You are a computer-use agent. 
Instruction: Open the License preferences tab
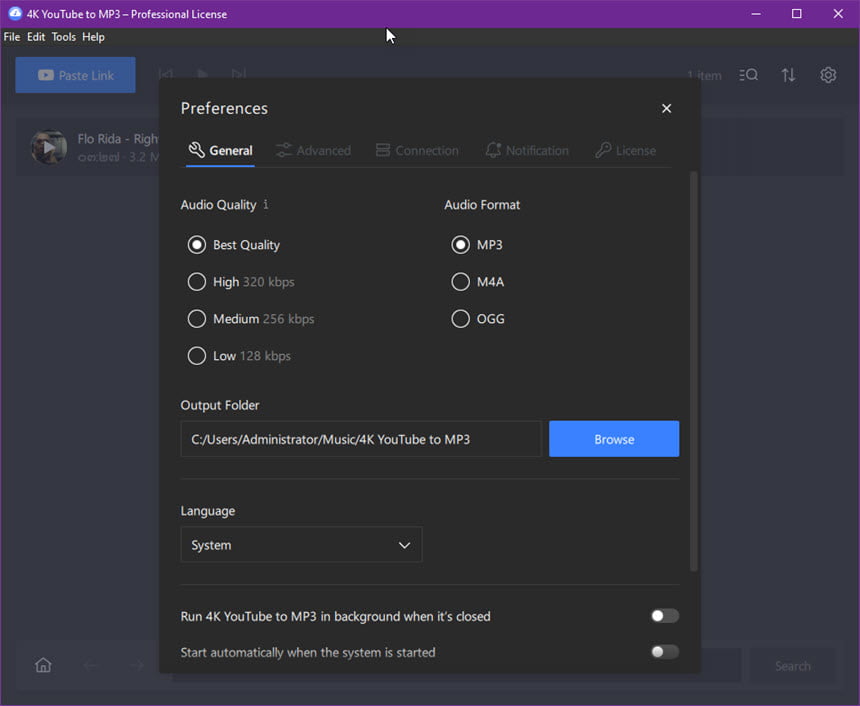point(626,150)
